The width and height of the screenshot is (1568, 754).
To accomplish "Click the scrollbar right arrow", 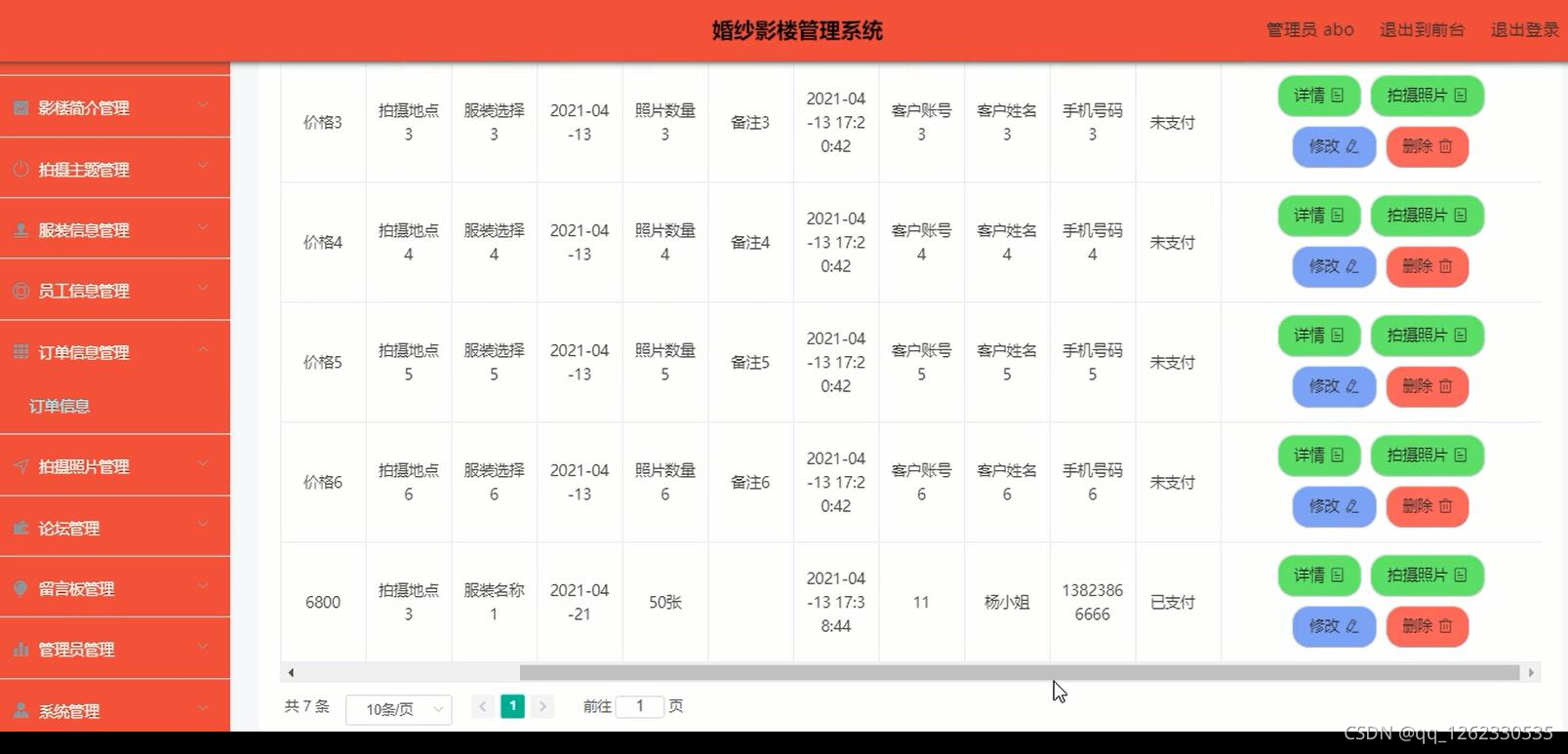I will pyautogui.click(x=1531, y=672).
